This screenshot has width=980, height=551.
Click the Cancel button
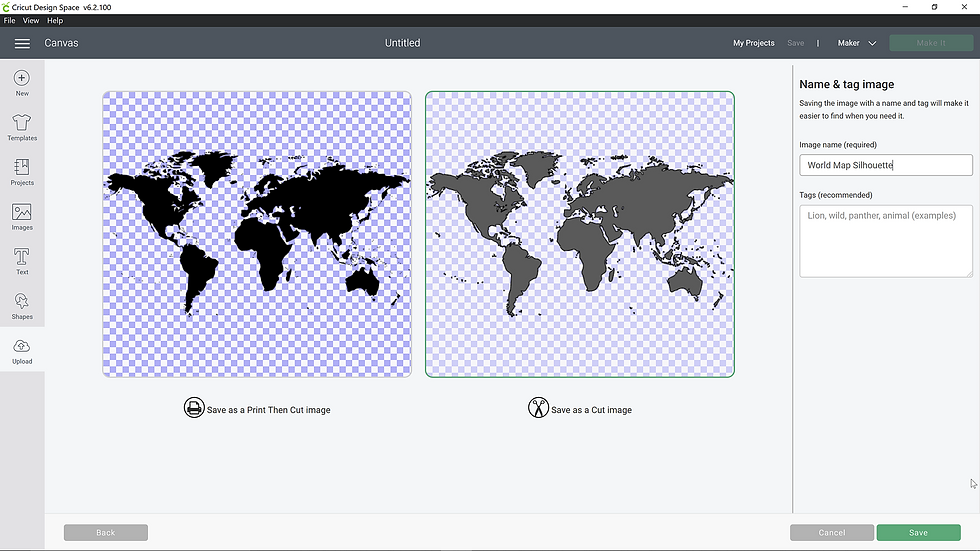tap(832, 532)
